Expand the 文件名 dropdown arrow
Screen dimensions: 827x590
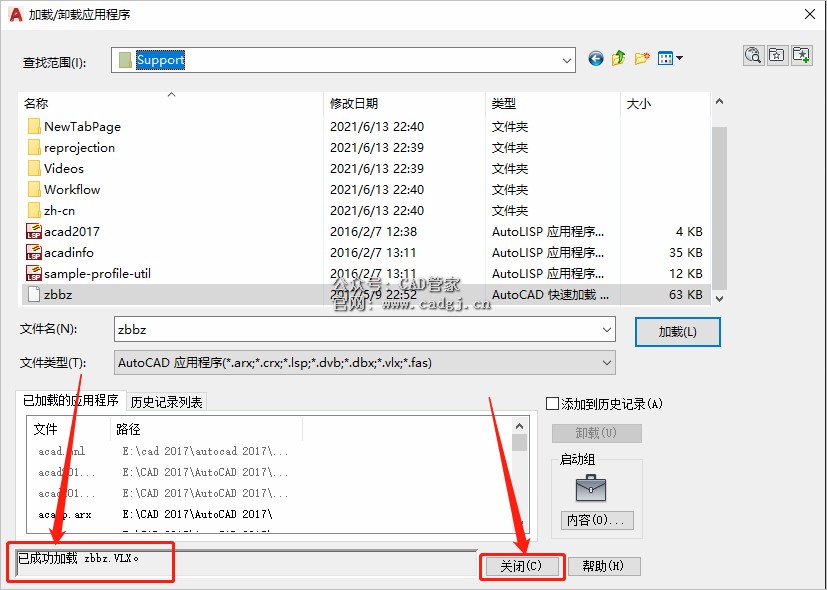coord(607,330)
